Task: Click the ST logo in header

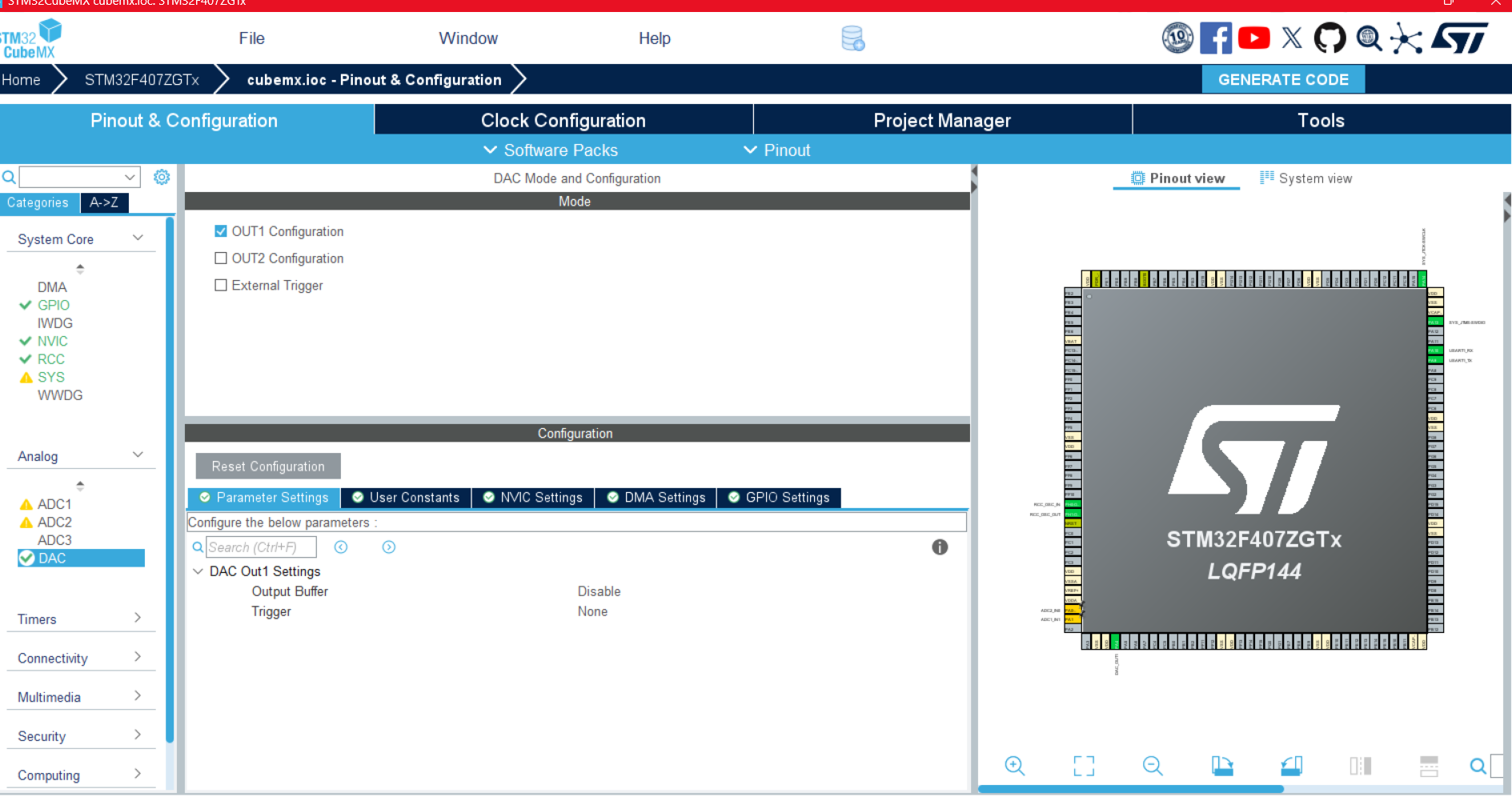Action: [1460, 38]
